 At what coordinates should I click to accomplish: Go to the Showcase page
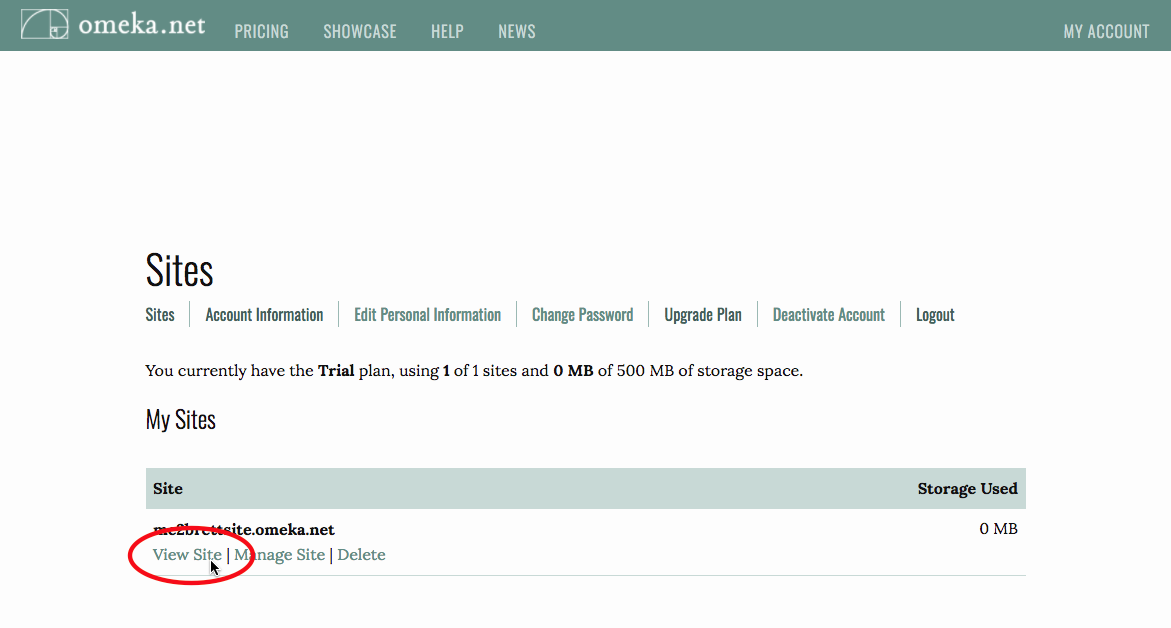360,32
